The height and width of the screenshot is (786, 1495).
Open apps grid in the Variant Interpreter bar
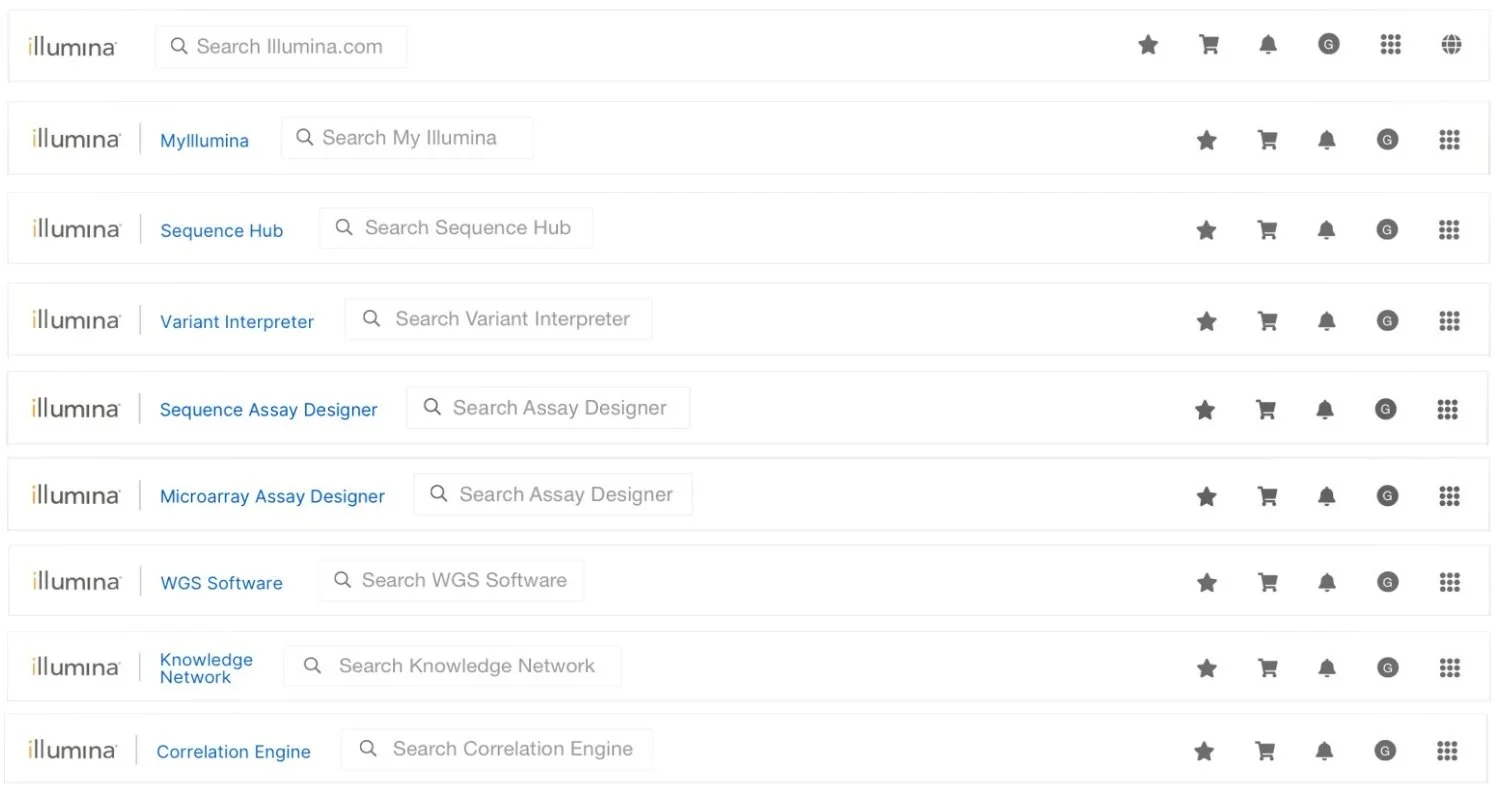1449,321
